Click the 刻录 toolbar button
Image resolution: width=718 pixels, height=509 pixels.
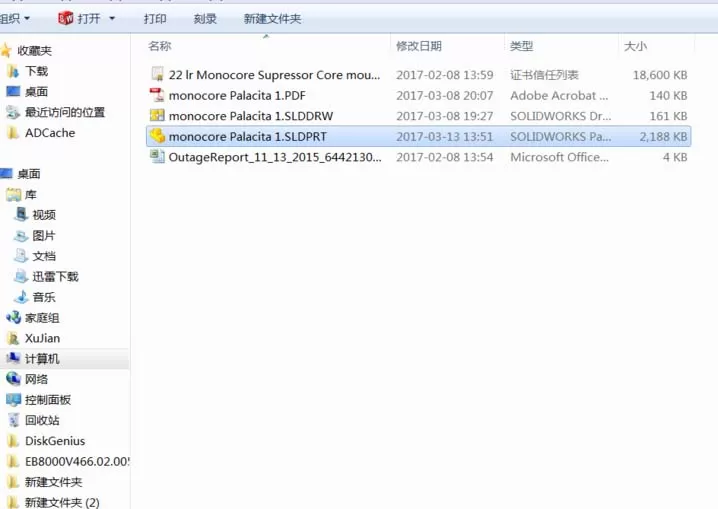[x=205, y=19]
